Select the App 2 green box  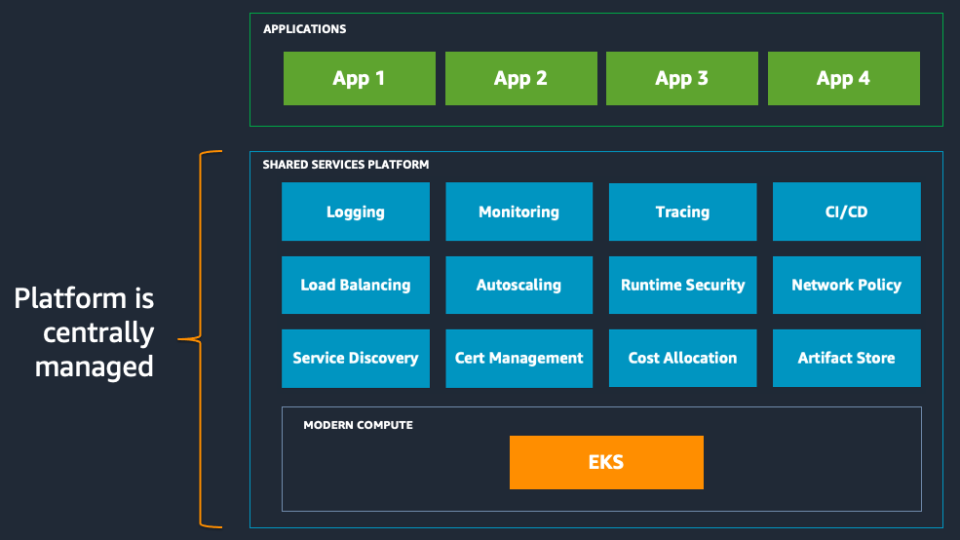click(x=521, y=78)
